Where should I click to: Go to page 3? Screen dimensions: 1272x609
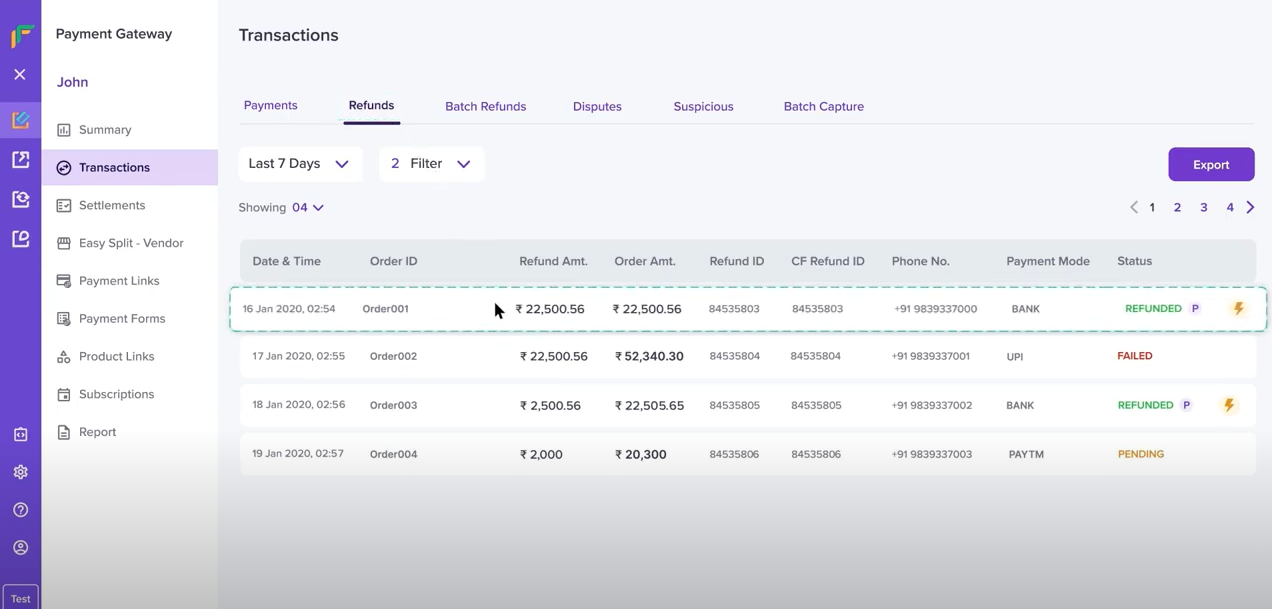tap(1203, 207)
